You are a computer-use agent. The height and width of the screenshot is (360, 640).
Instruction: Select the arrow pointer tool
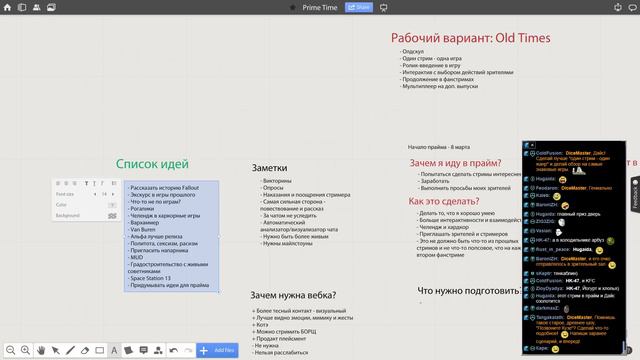tap(56, 350)
